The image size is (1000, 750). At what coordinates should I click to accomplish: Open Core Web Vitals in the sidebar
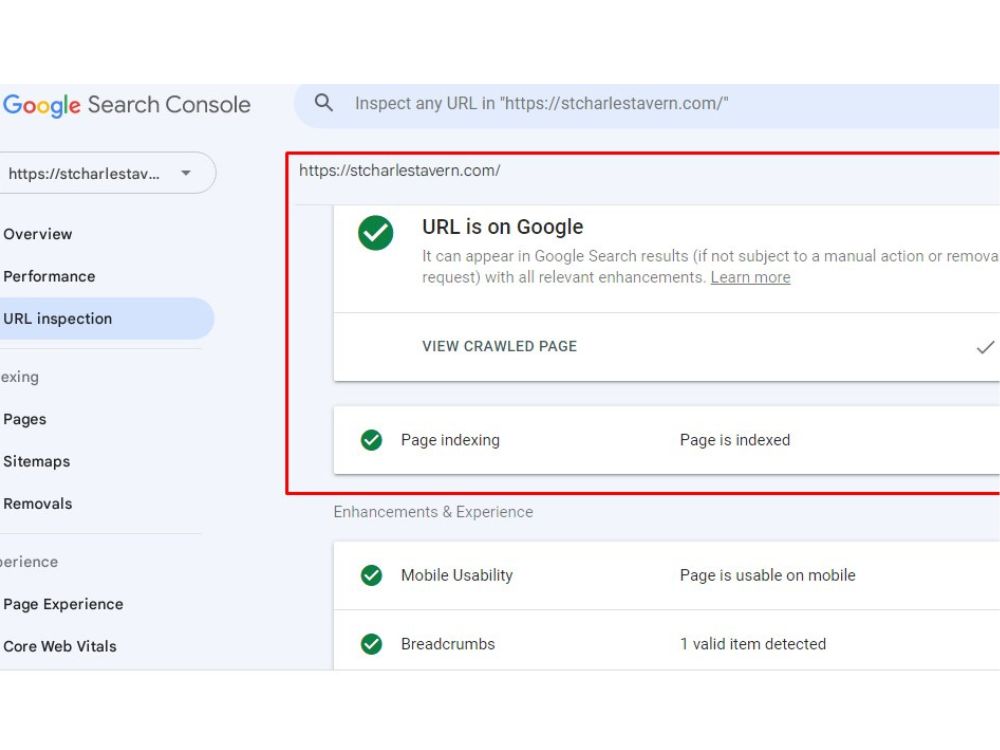point(60,646)
